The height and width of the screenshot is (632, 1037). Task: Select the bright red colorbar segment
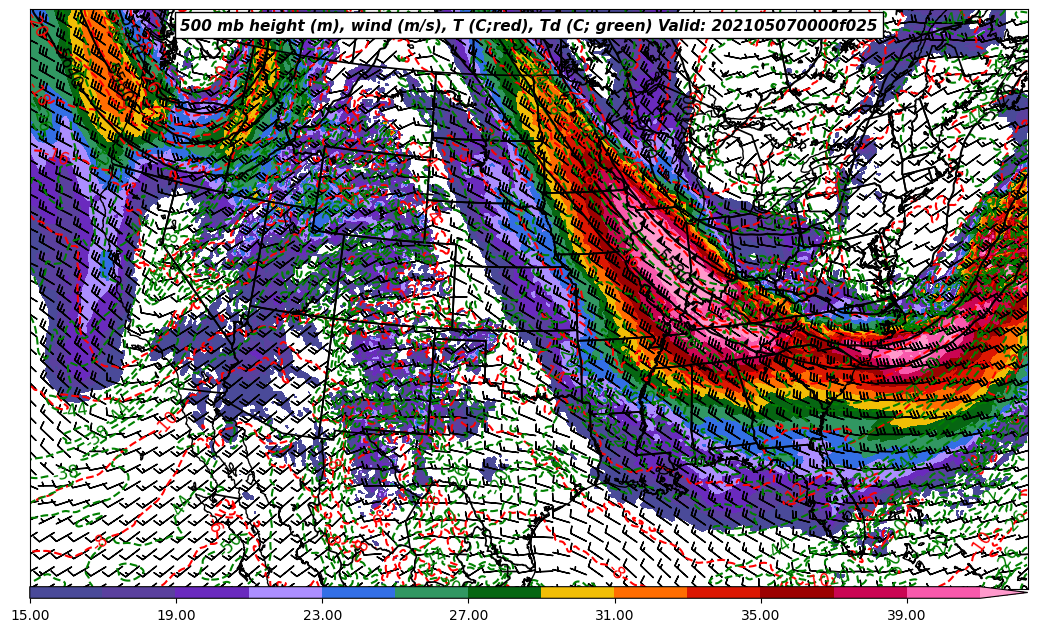(x=723, y=592)
